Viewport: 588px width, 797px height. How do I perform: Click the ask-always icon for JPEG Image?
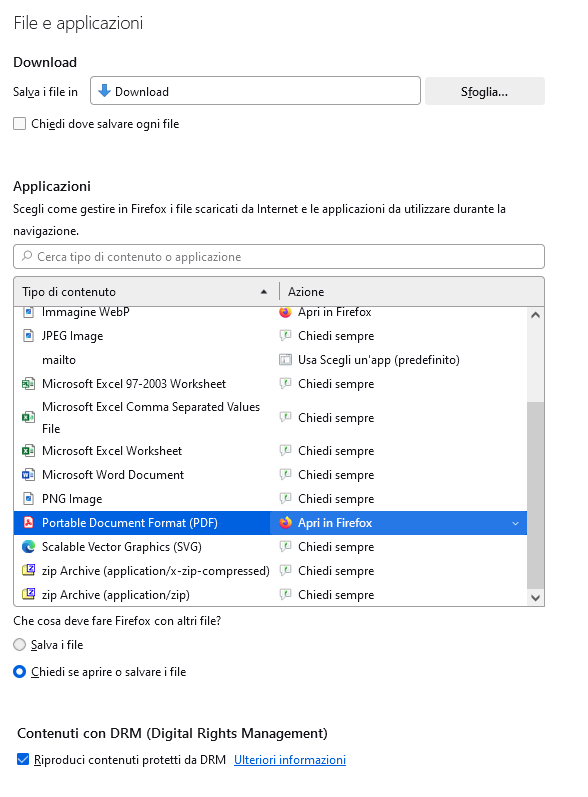pos(286,335)
